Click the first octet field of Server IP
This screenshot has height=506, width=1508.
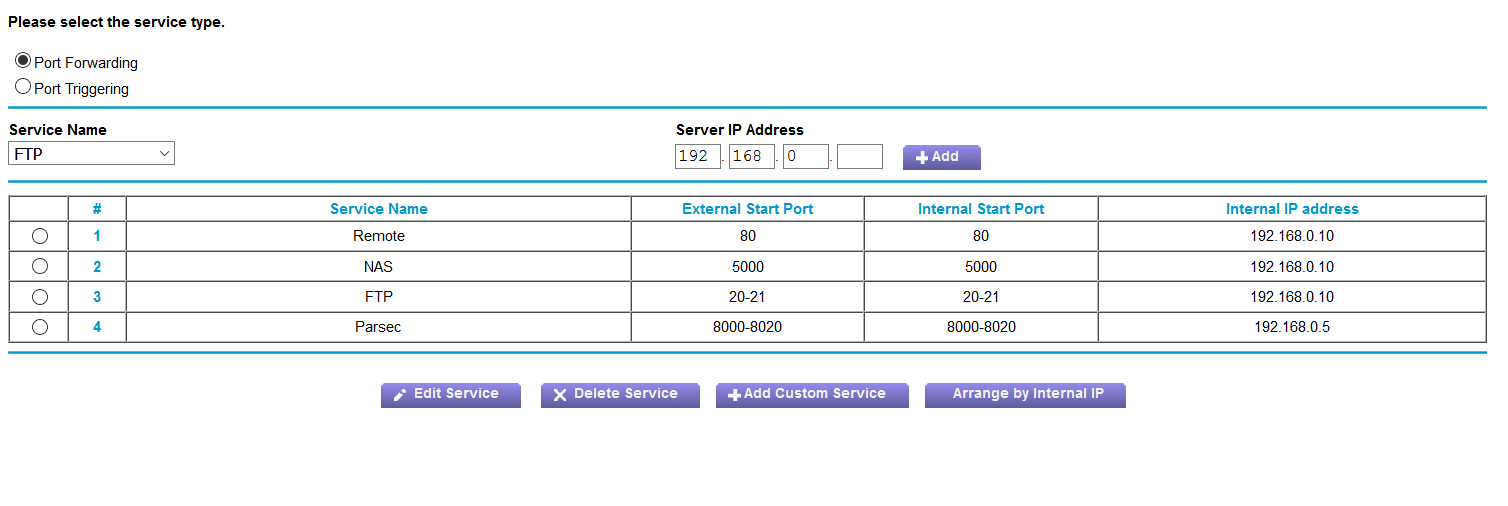pyautogui.click(x=697, y=157)
